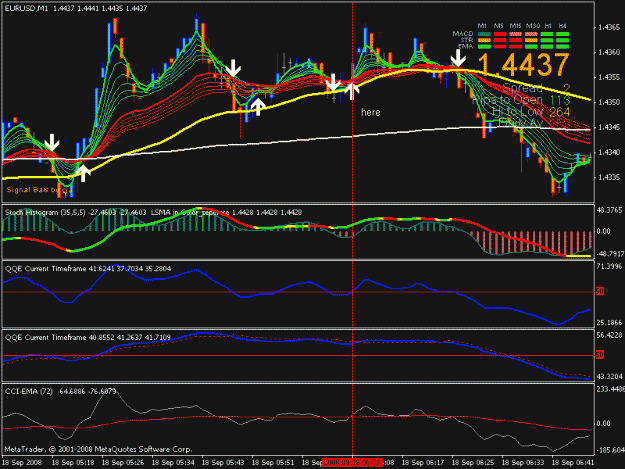Click the EMA H1 signal bar
Screen dimensions: 625x469
click(x=547, y=47)
